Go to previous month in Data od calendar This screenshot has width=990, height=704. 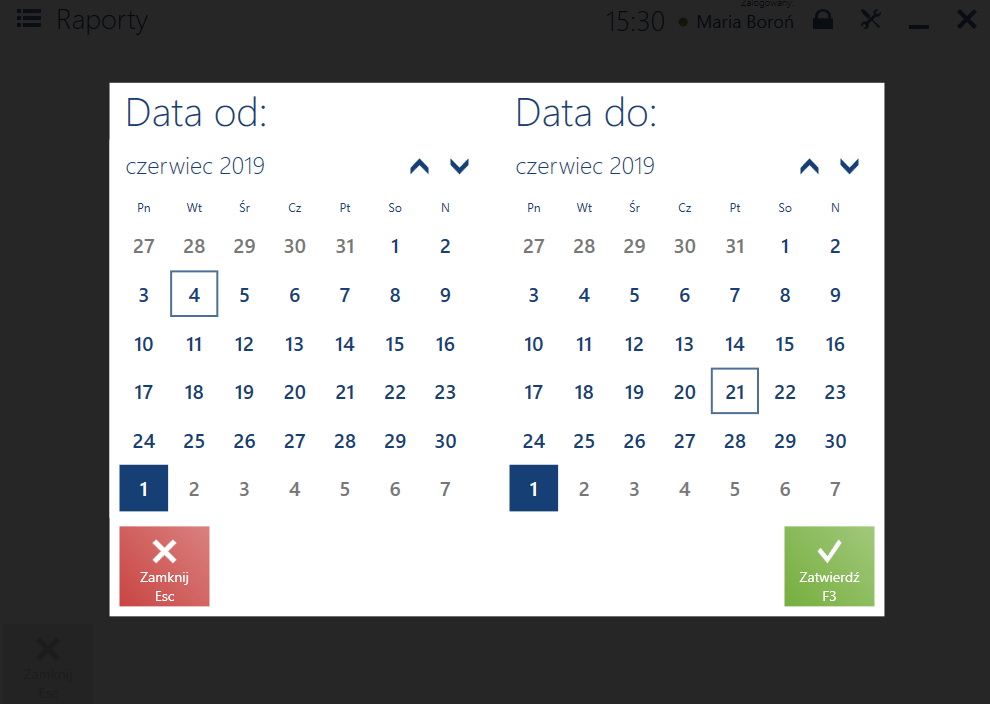(419, 167)
